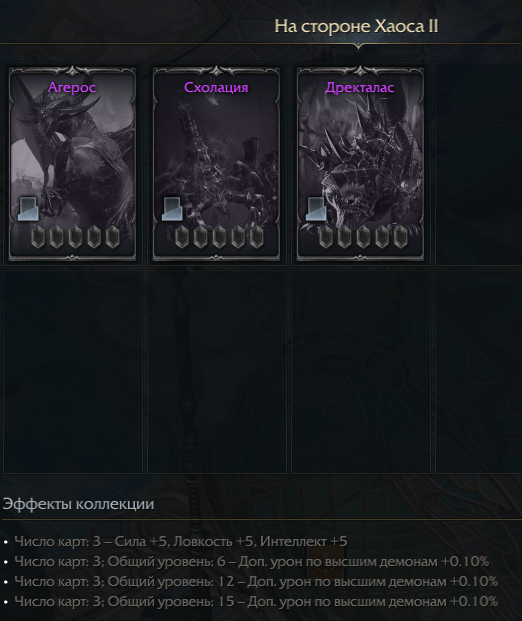
Task: Click the card-deck icon on Дректалас card
Action: pyautogui.click(x=317, y=209)
